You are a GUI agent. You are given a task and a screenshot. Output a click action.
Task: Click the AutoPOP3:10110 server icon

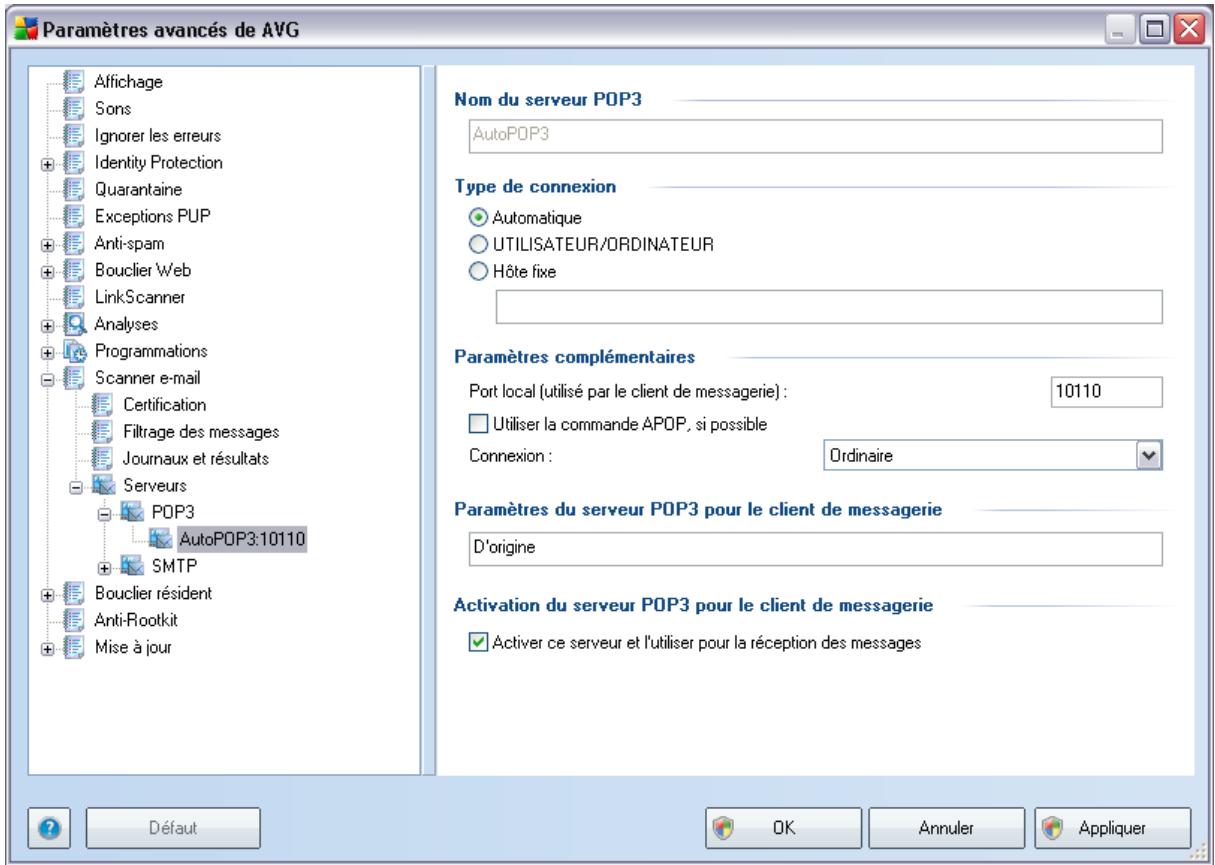pos(159,540)
